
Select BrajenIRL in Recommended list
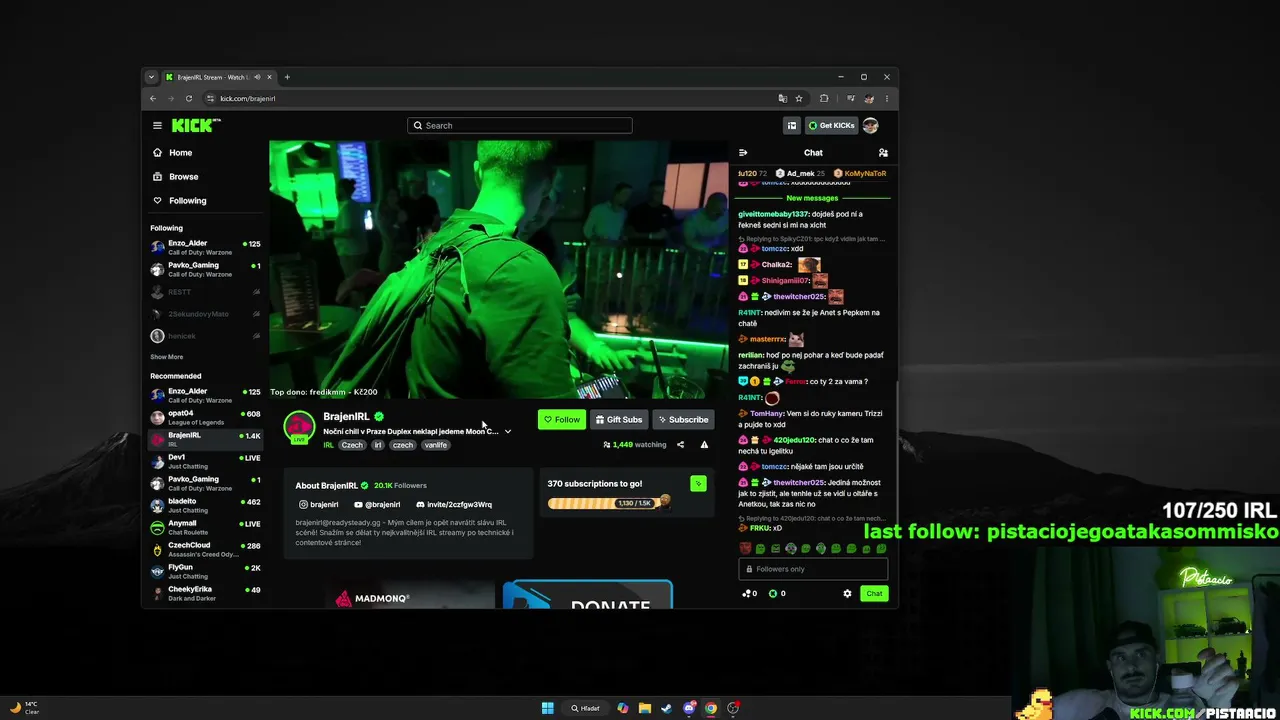pos(205,439)
